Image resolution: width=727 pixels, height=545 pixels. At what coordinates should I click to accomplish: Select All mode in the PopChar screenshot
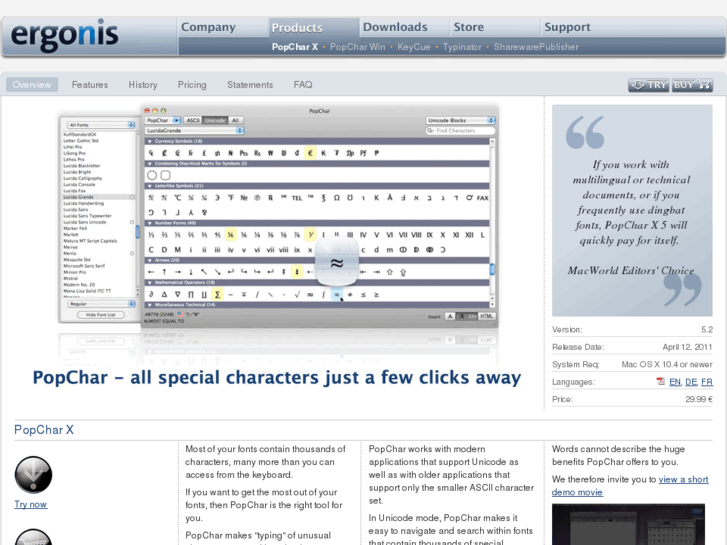point(235,120)
